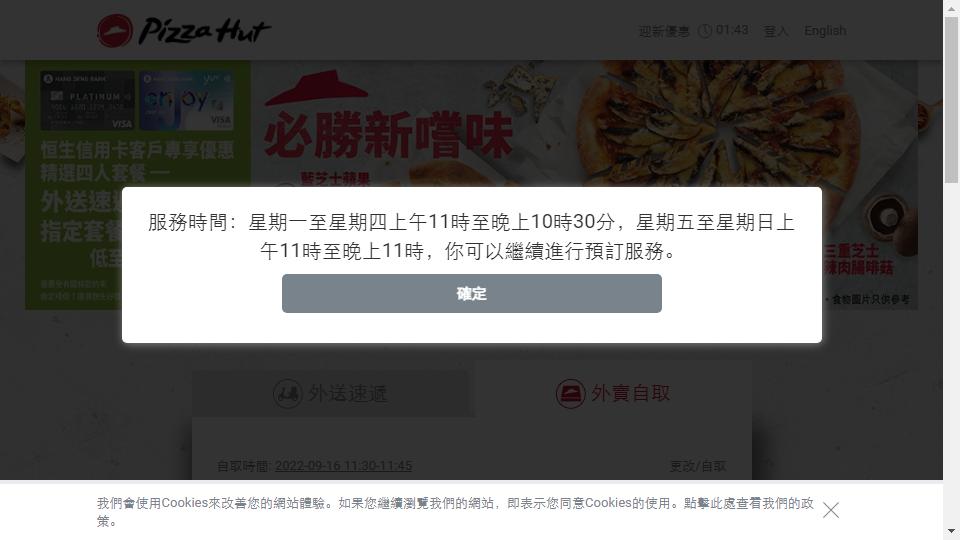Click the scrollbar down arrow
This screenshot has width=960, height=540.
pyautogui.click(x=951, y=531)
